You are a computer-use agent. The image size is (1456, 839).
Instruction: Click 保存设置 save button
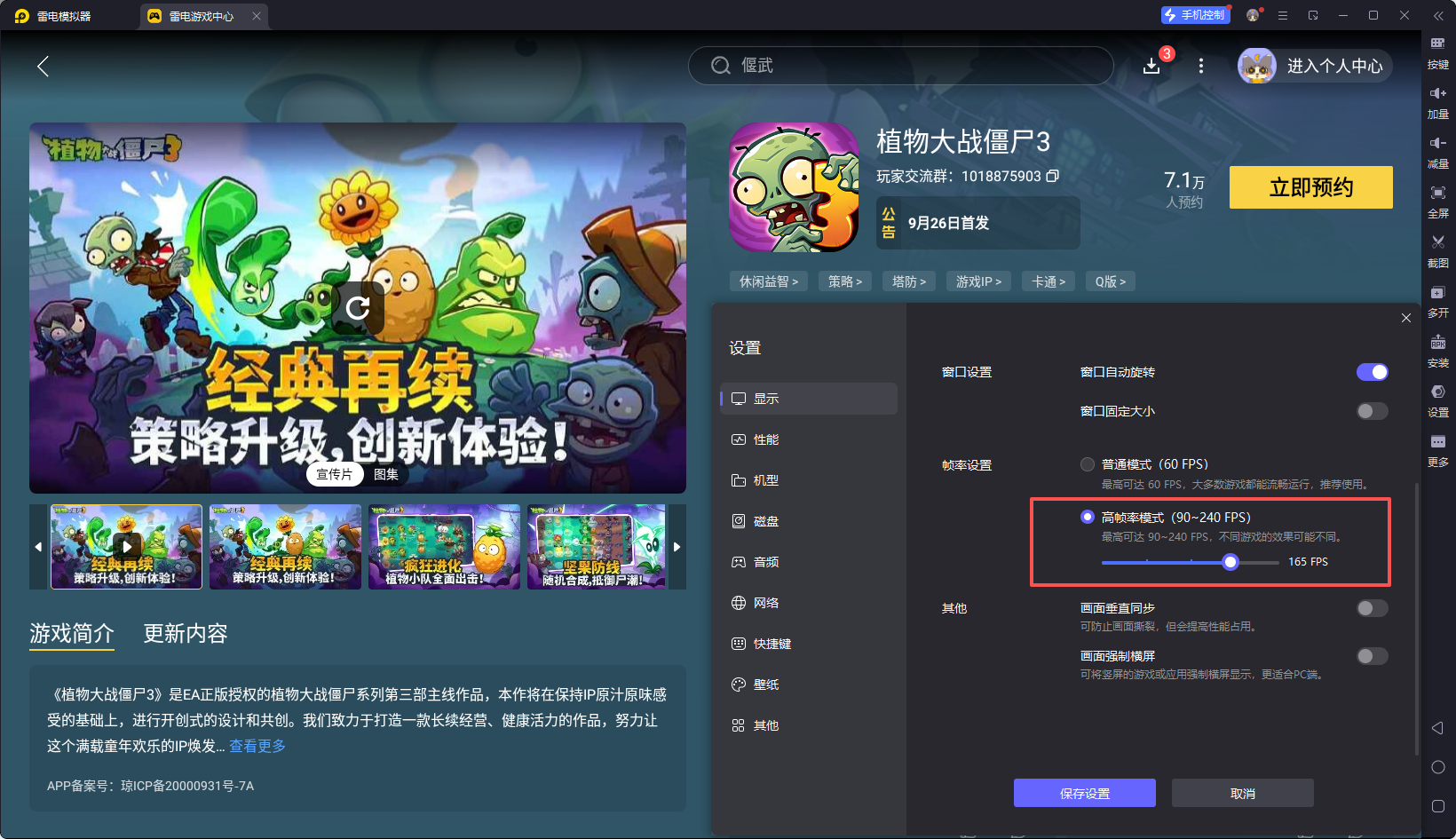click(1085, 793)
